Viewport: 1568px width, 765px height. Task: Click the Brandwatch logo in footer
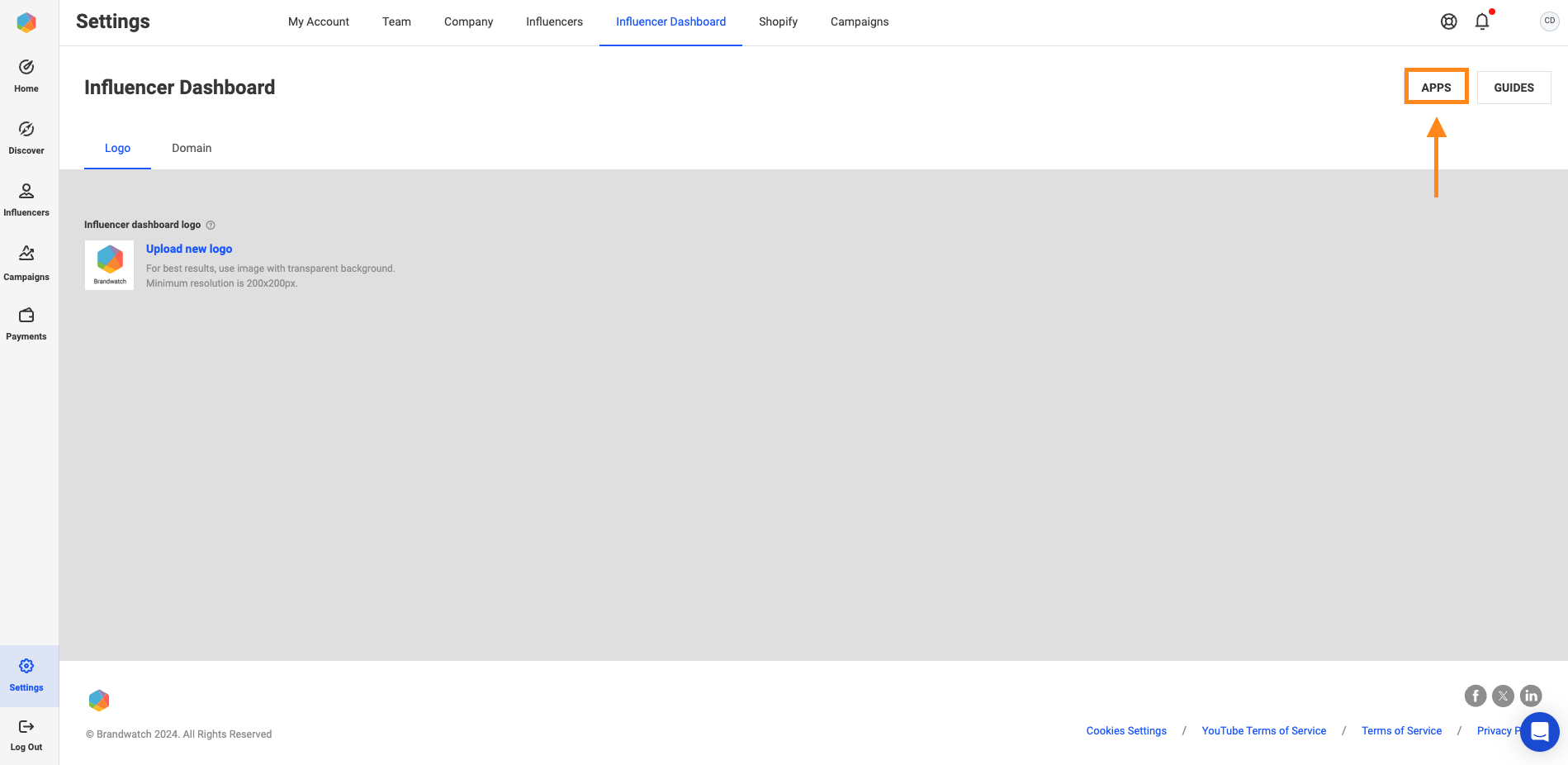99,701
